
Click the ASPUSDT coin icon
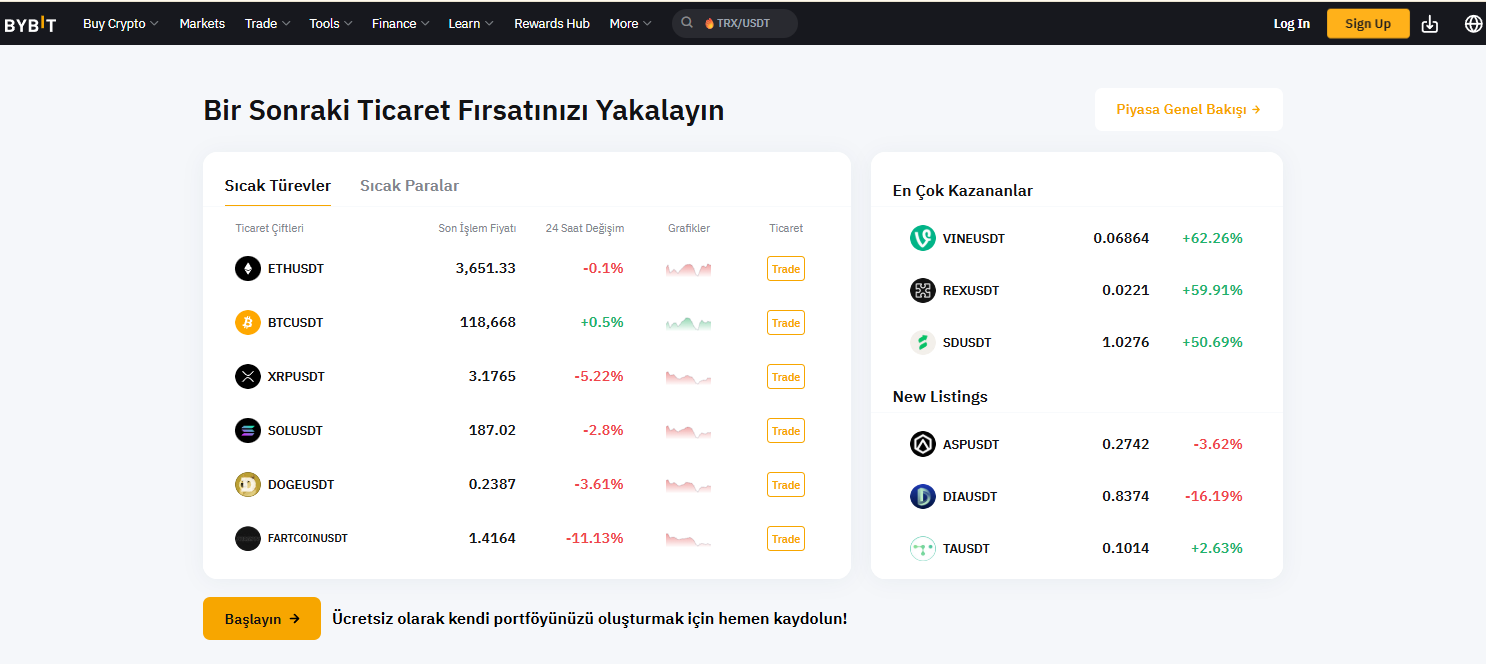[x=922, y=444]
